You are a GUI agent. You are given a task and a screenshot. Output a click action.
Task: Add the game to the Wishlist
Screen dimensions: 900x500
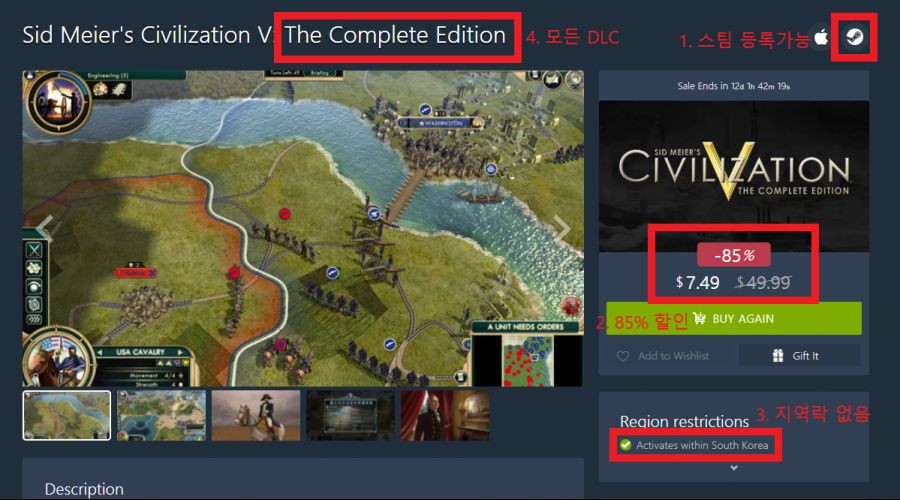[664, 356]
